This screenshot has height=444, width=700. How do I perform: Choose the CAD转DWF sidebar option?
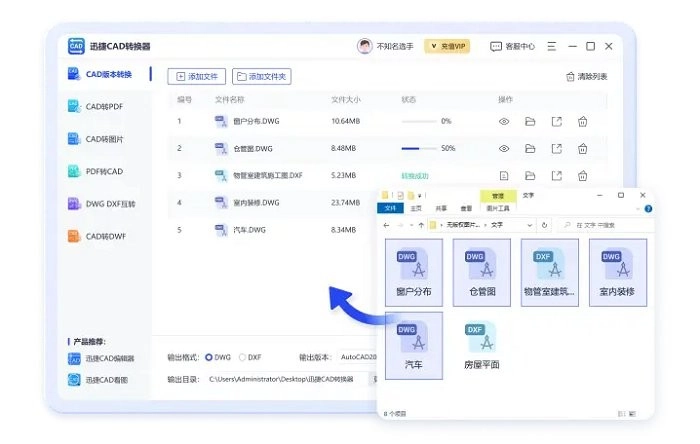(103, 236)
